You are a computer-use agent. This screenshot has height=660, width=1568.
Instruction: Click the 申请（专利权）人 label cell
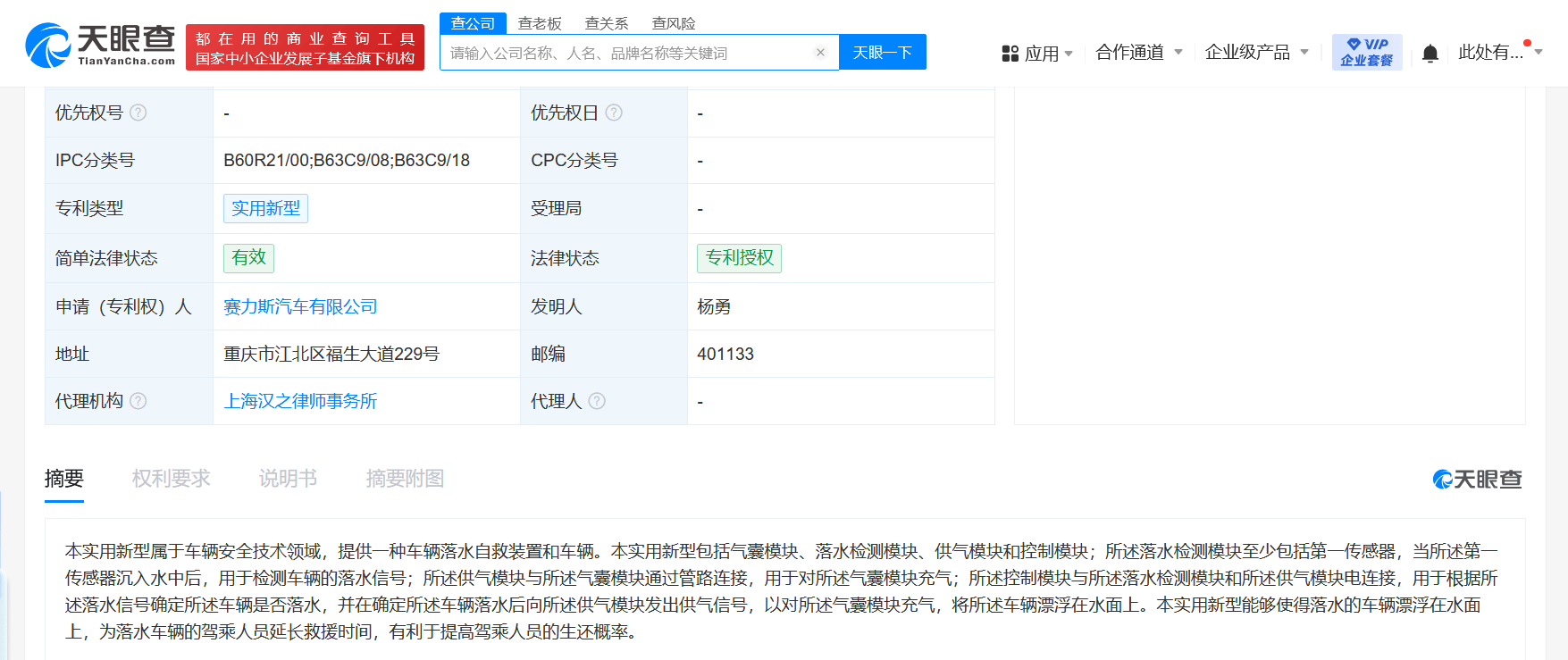coord(129,306)
